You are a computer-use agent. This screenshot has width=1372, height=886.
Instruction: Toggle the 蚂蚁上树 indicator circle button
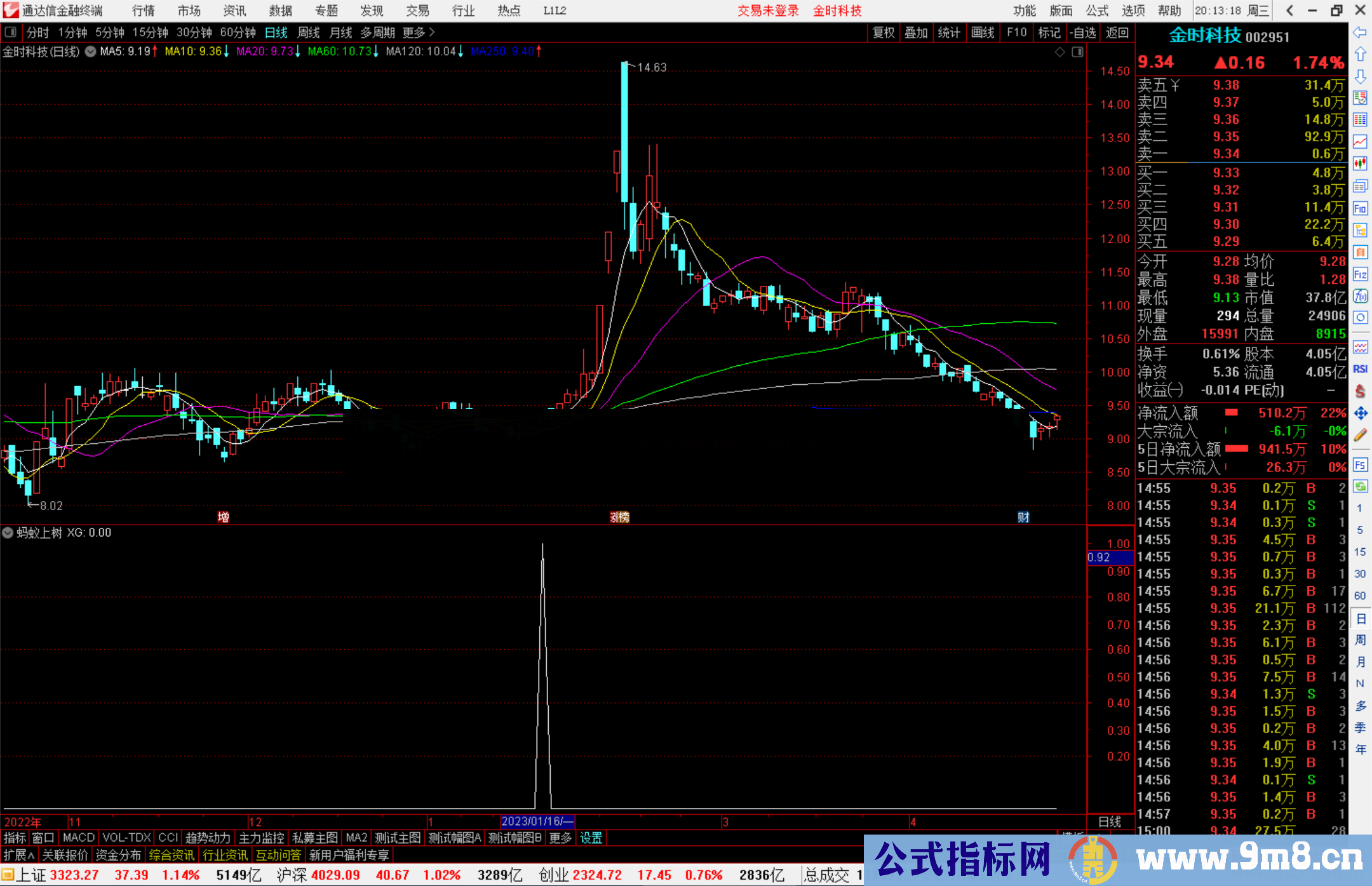click(x=8, y=533)
